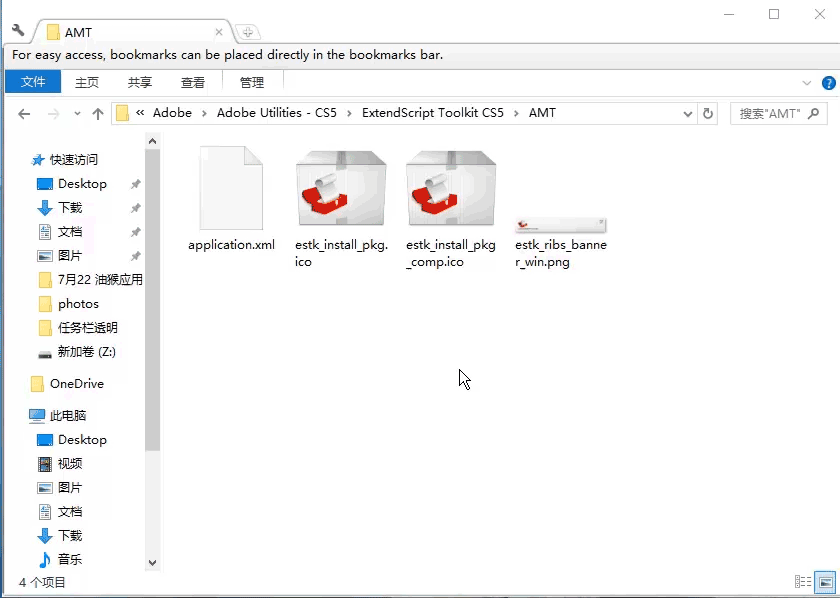Click the refresh icon in the address bar

click(708, 113)
